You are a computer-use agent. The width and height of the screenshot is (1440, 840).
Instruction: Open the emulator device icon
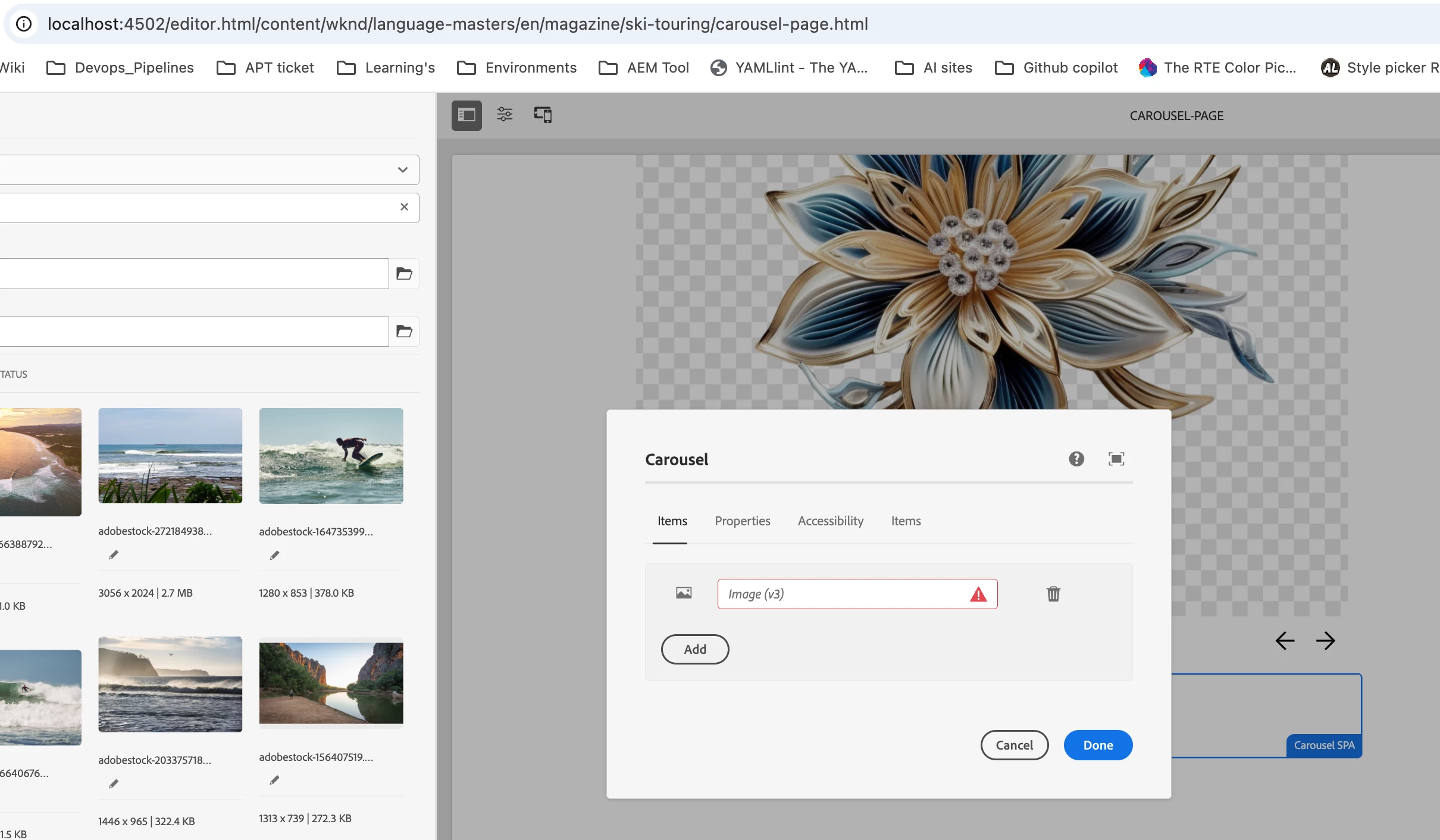click(x=543, y=115)
